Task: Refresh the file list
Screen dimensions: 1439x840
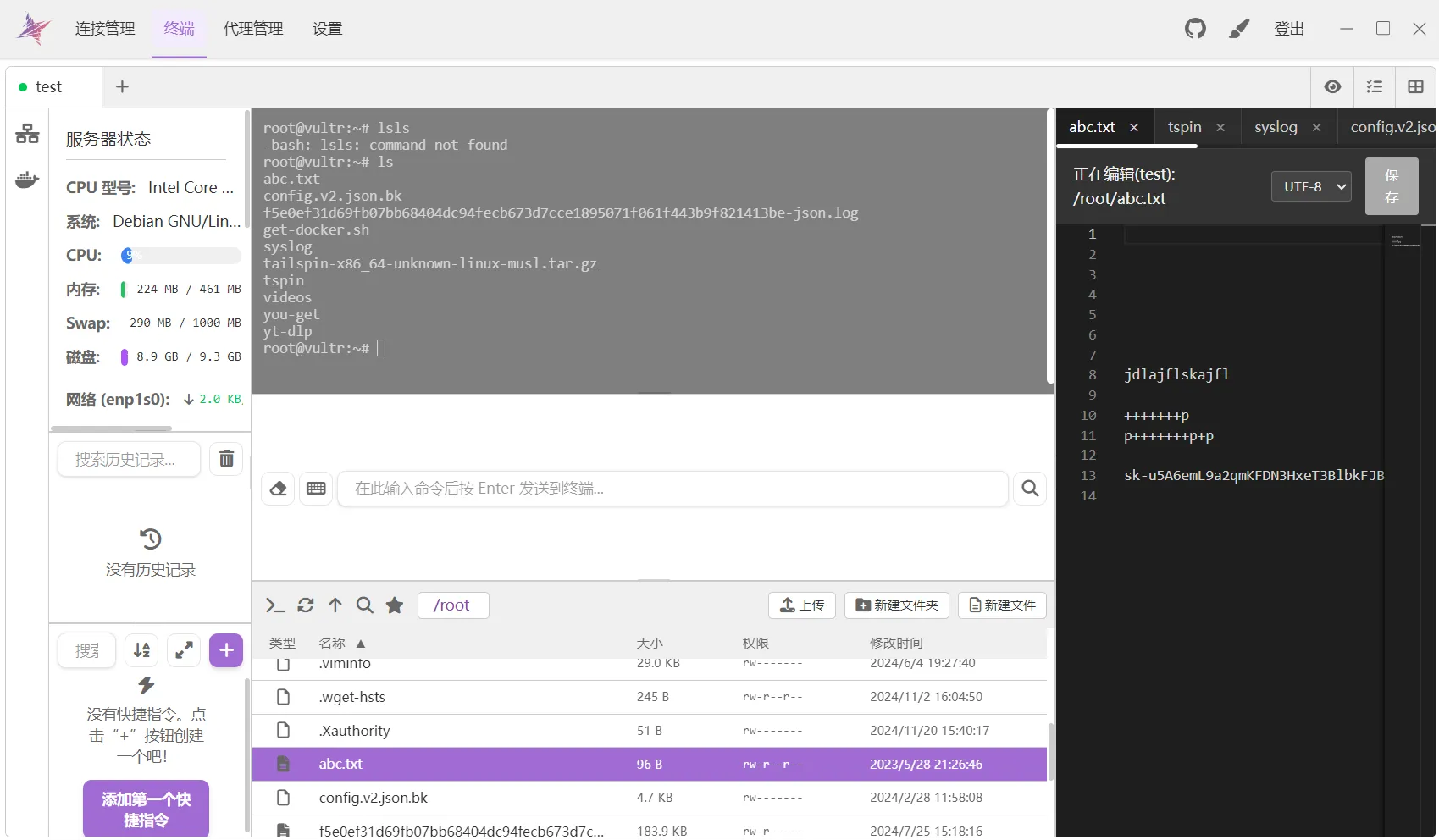Action: [306, 605]
